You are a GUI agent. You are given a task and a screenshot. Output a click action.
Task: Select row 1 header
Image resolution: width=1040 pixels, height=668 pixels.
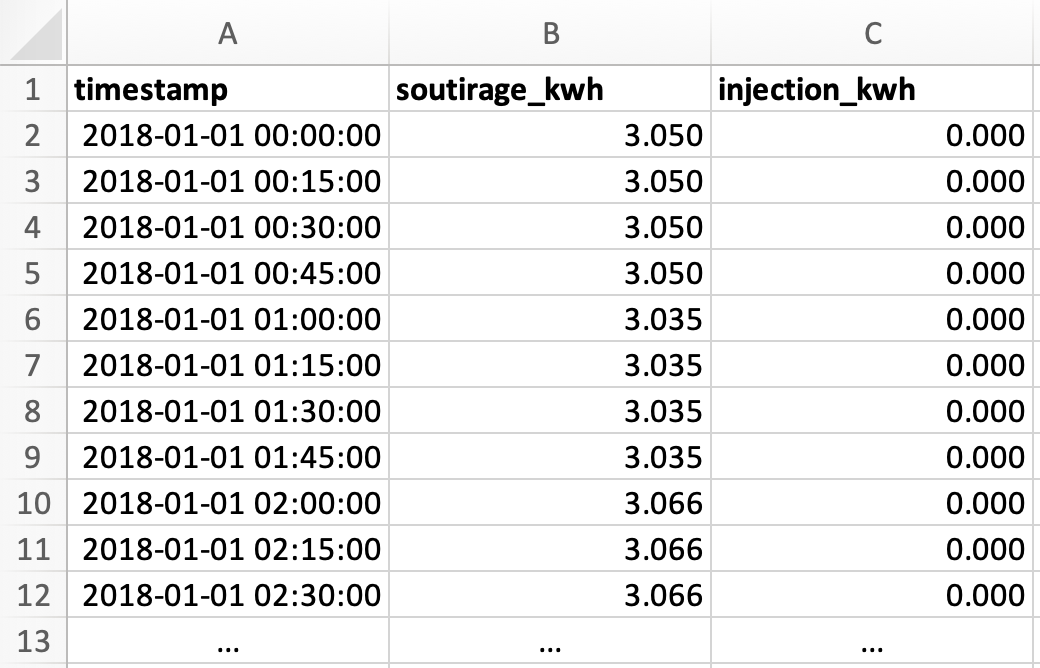click(x=33, y=89)
